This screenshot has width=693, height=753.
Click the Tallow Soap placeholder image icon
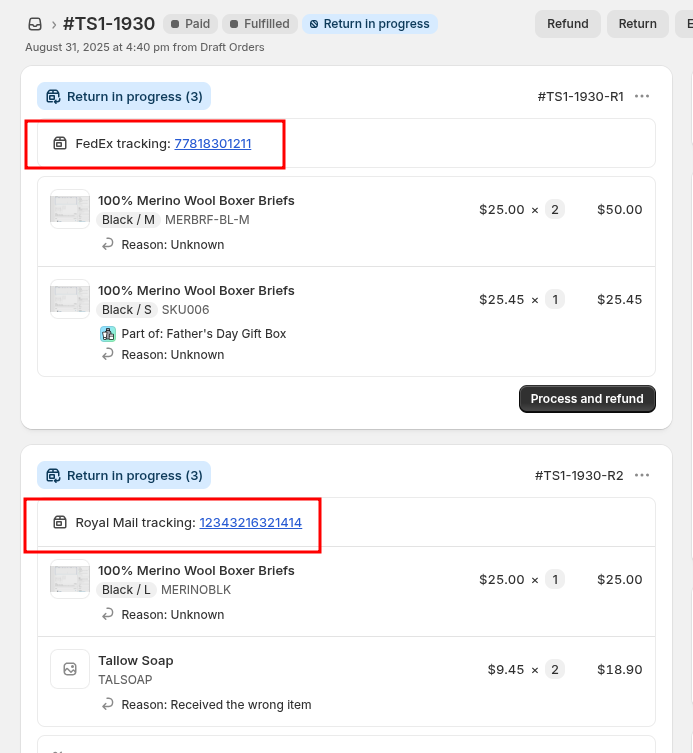point(70,669)
